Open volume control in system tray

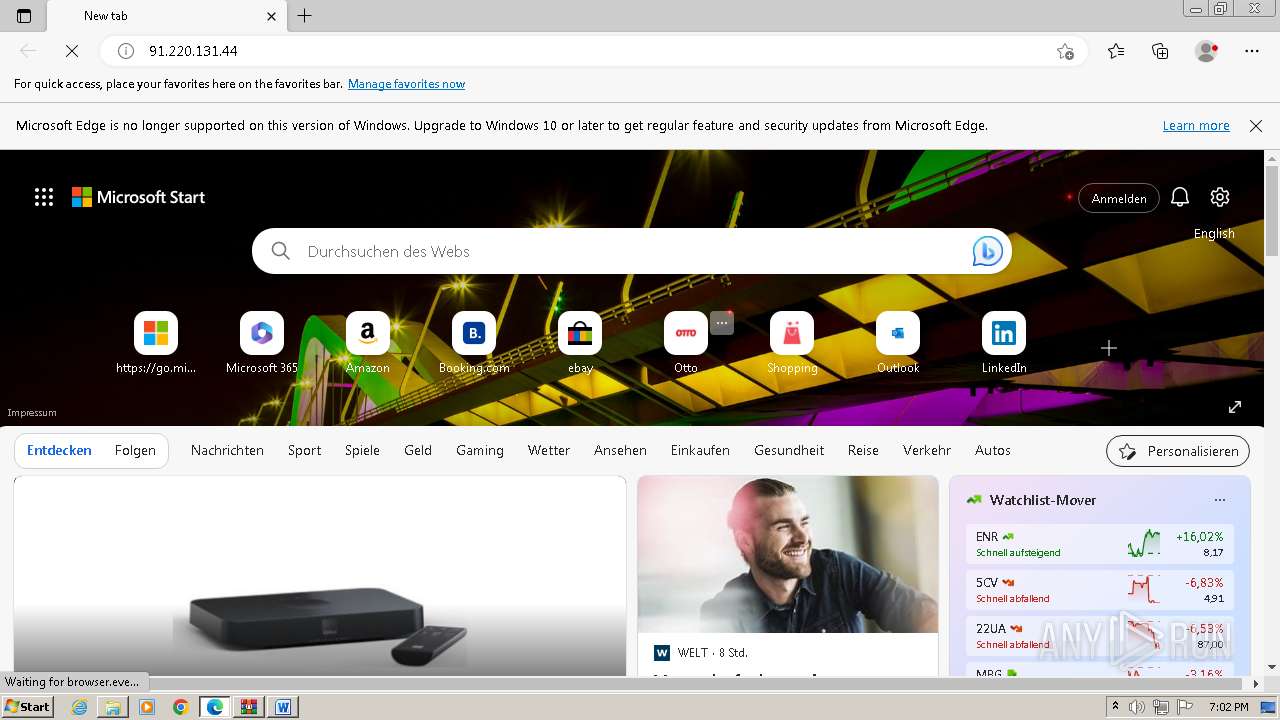point(1137,707)
